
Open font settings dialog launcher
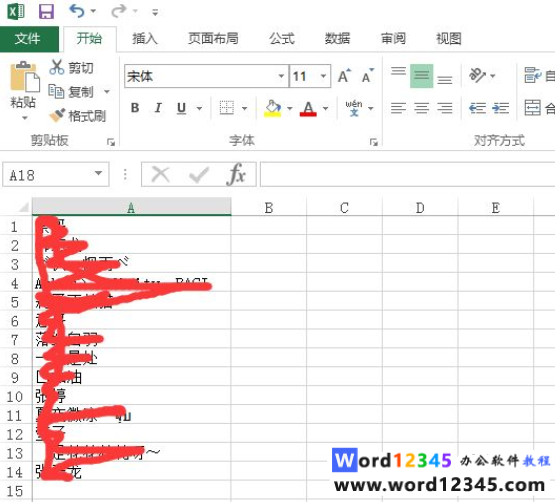pos(373,142)
